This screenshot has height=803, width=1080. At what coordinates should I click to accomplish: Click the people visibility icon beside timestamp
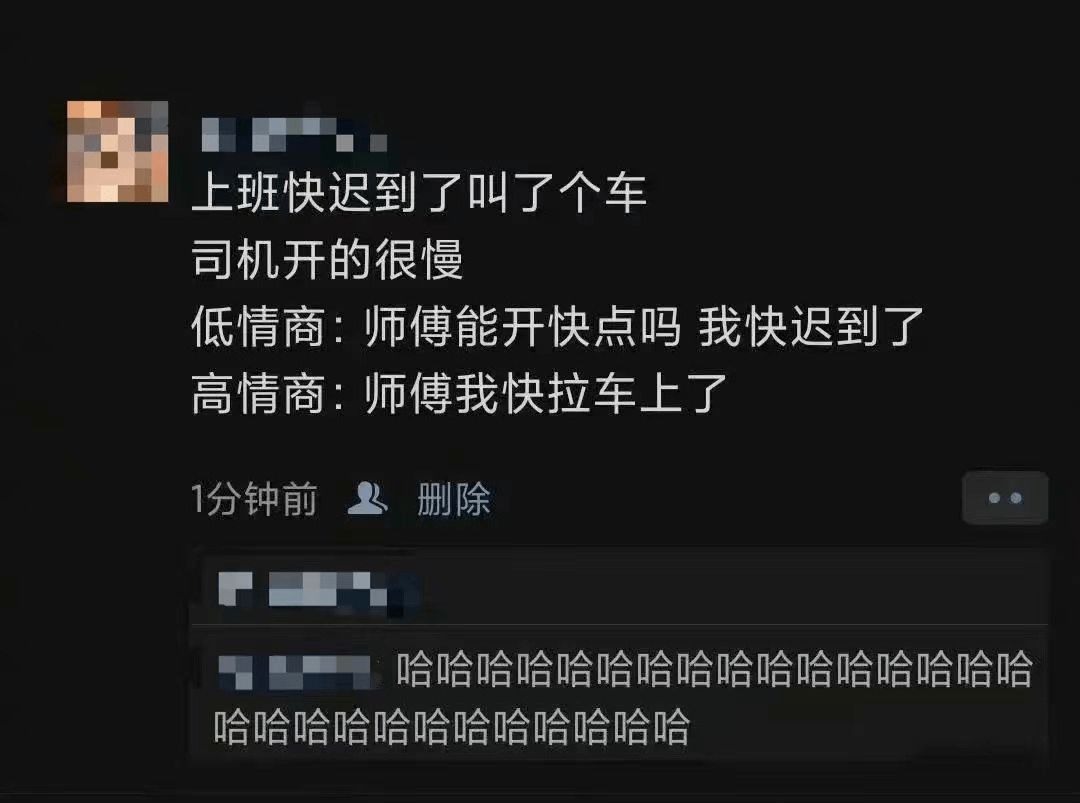(366, 499)
